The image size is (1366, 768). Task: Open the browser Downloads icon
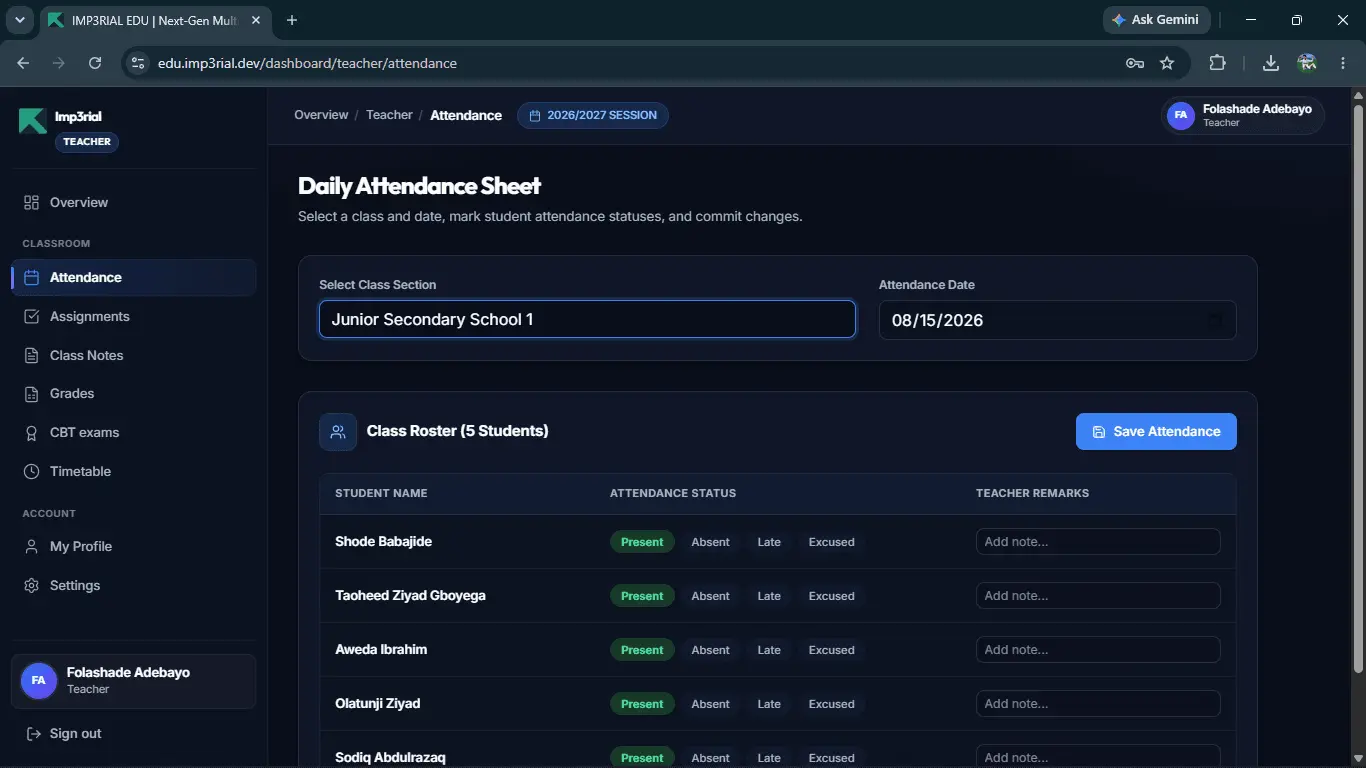point(1271,63)
